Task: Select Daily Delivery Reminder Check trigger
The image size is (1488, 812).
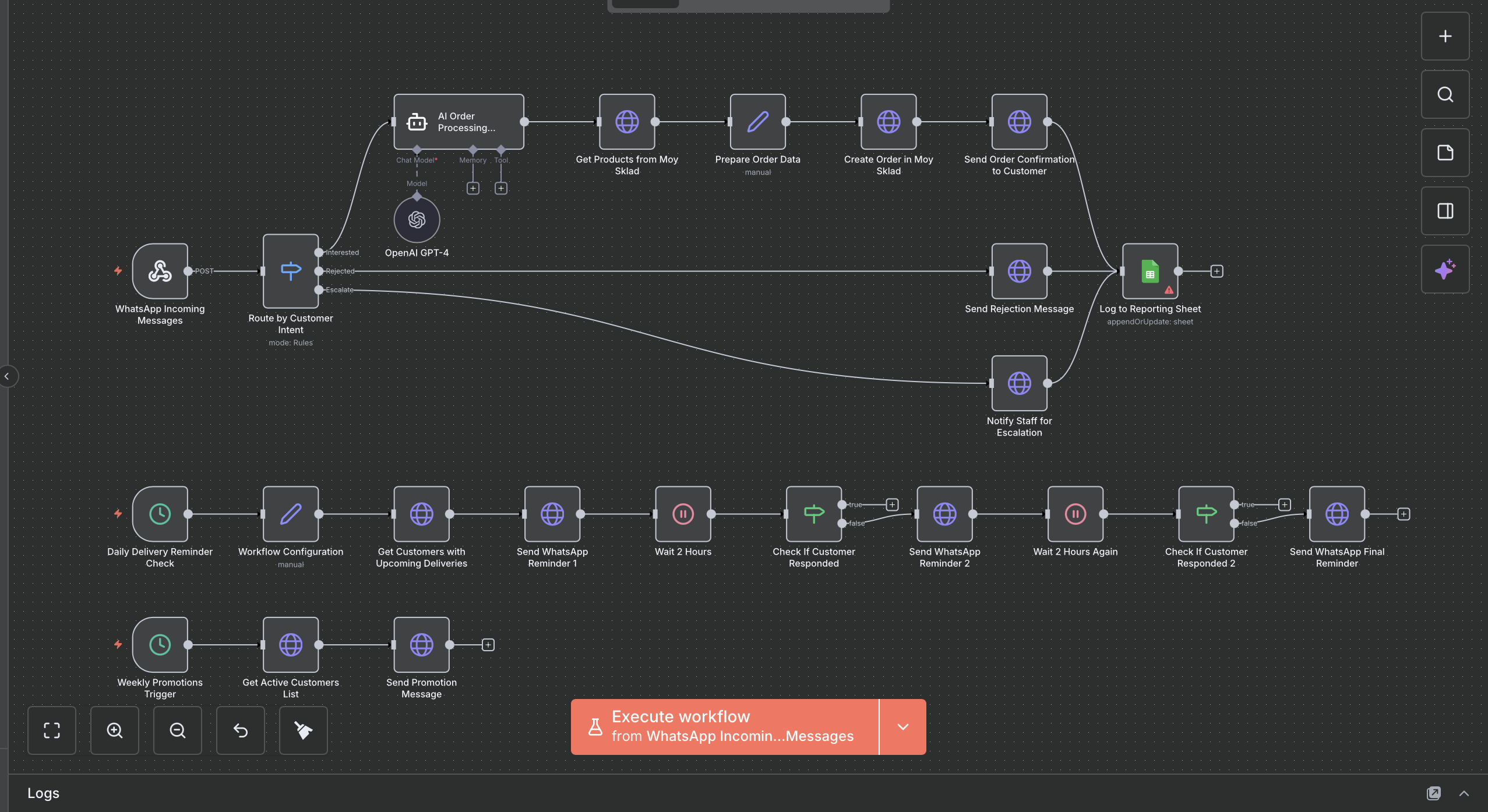Action: pos(160,514)
